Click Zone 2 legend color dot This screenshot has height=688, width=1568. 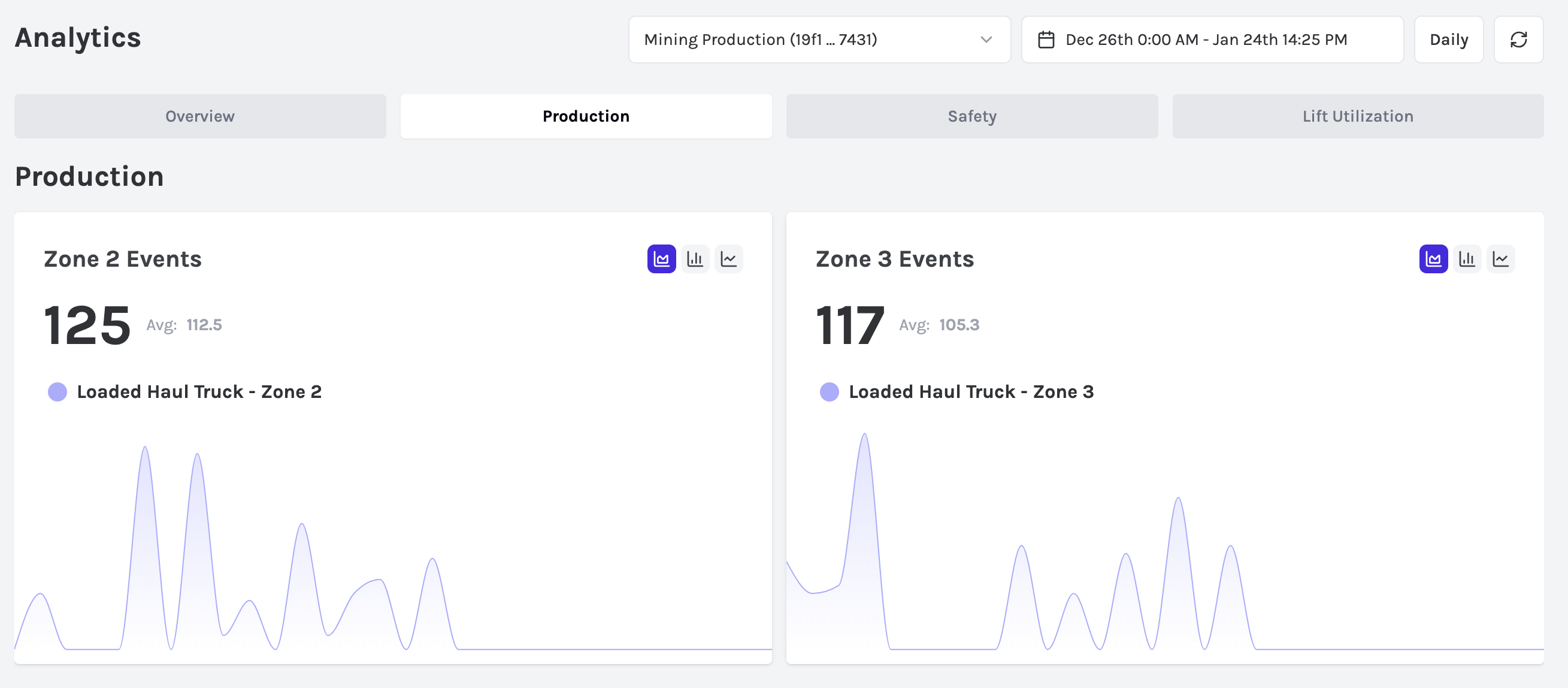pos(57,391)
